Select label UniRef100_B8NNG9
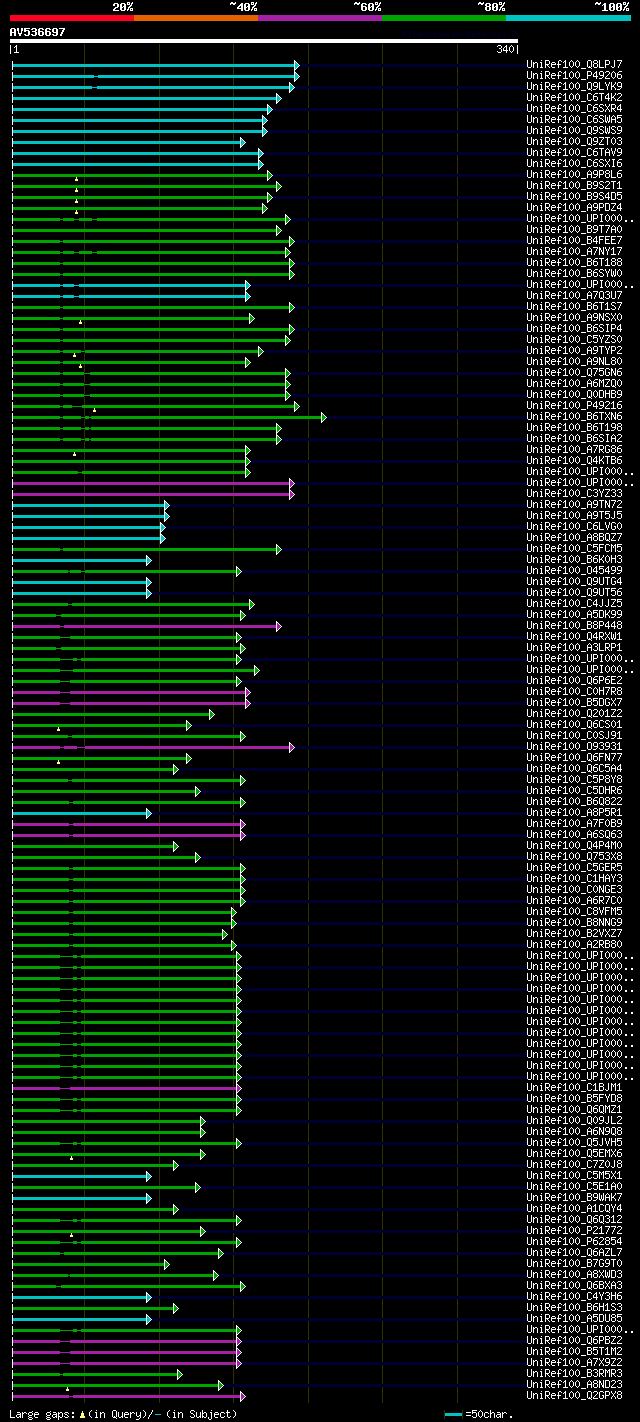The width and height of the screenshot is (640, 1422). [575, 922]
